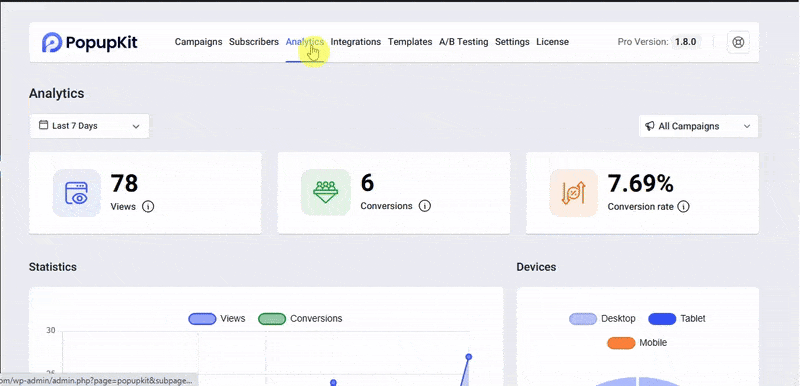Toggle the Views legend in Statistics chart
The image size is (800, 386).
(217, 319)
